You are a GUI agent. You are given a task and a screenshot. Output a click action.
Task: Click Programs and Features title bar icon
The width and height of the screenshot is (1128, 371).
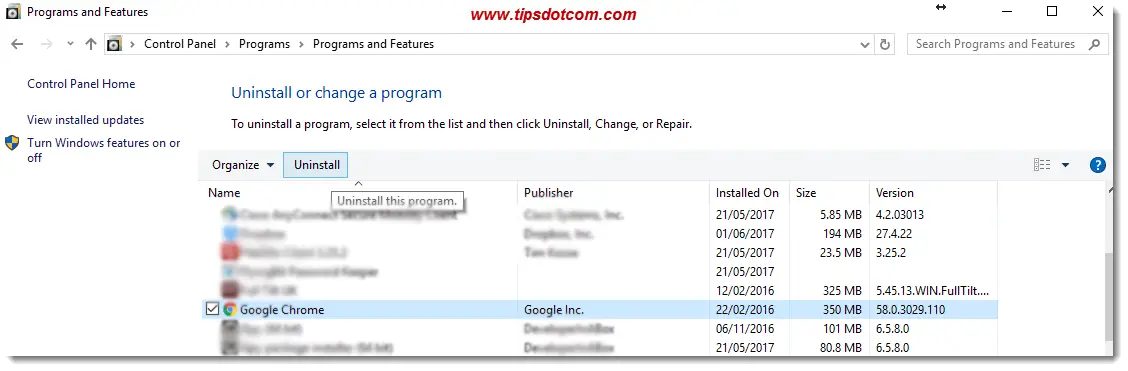(x=13, y=12)
